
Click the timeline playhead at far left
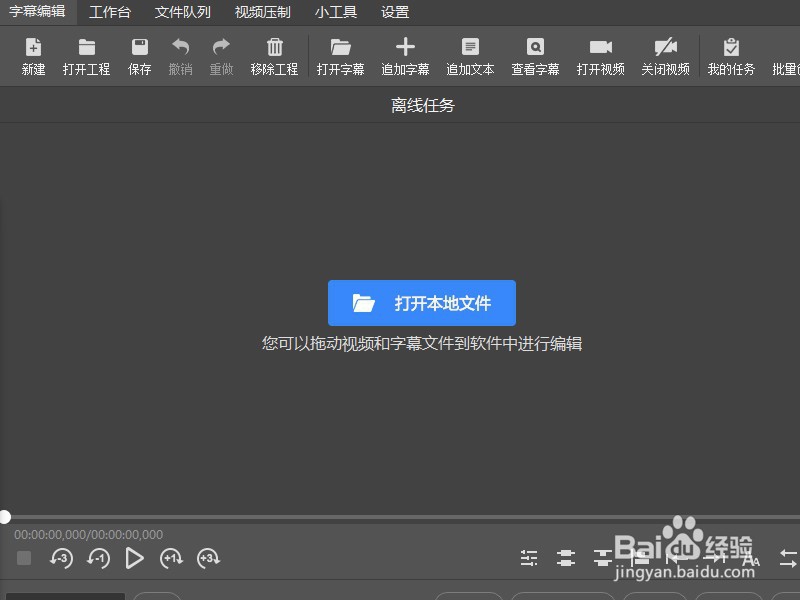coord(6,516)
